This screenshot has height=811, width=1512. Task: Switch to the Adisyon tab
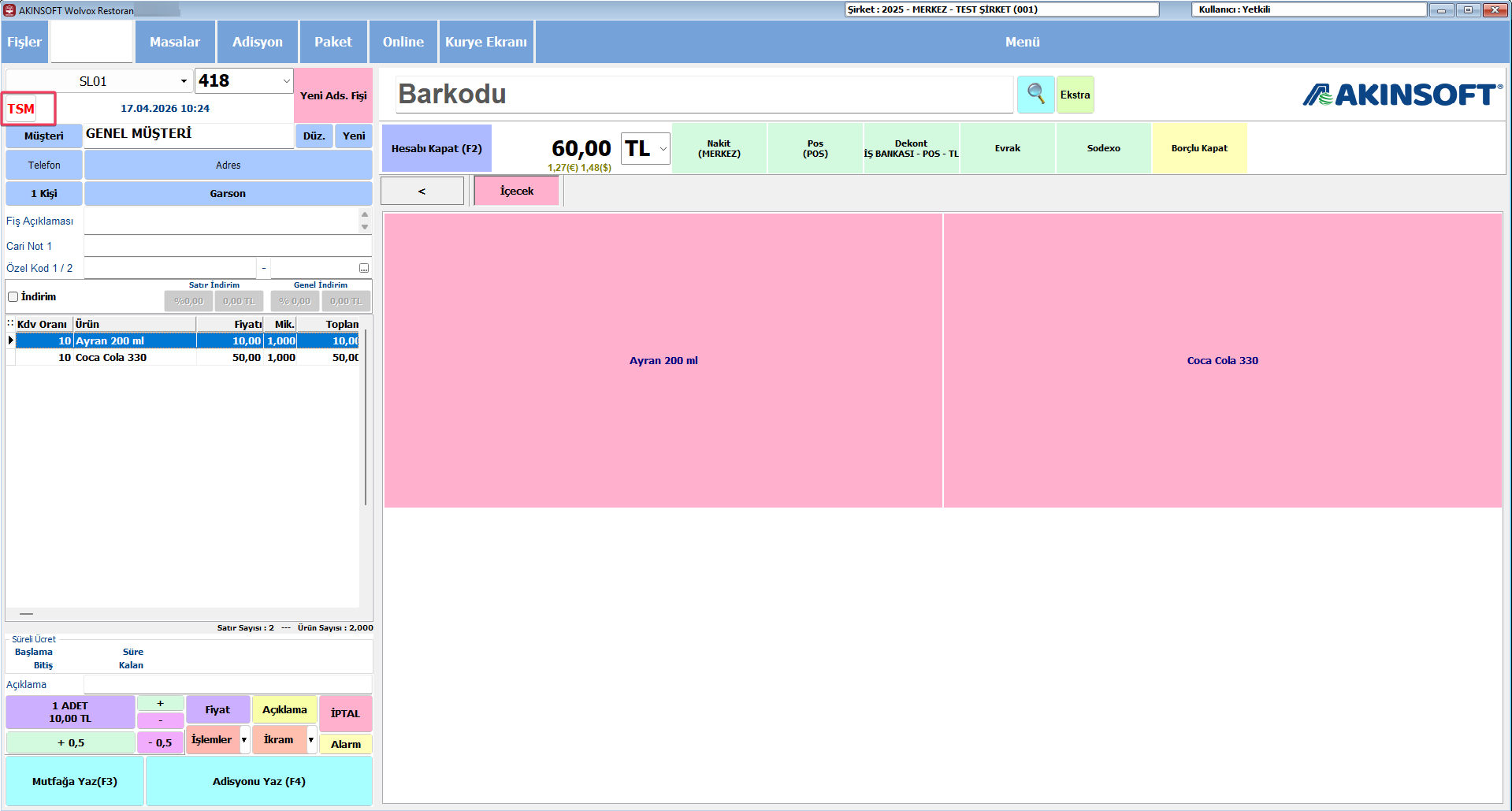pyautogui.click(x=258, y=42)
